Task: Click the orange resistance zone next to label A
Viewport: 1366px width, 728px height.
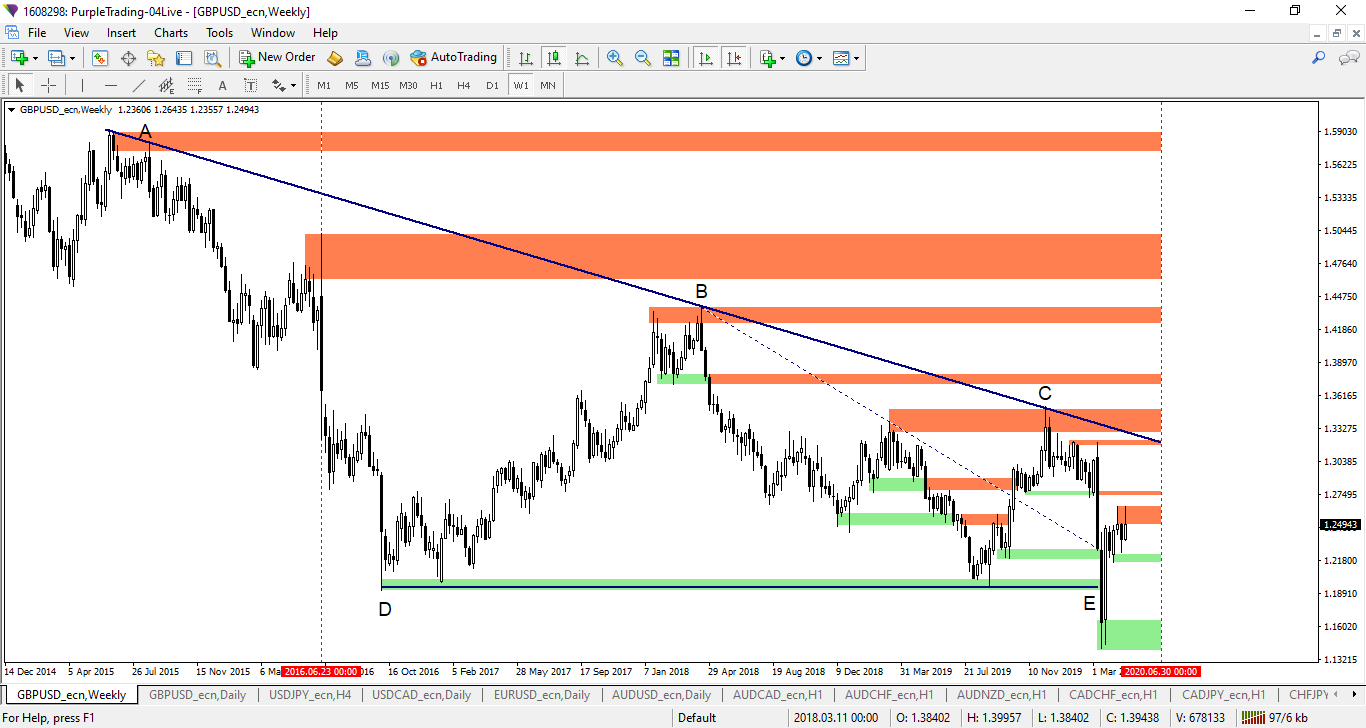Action: (635, 141)
